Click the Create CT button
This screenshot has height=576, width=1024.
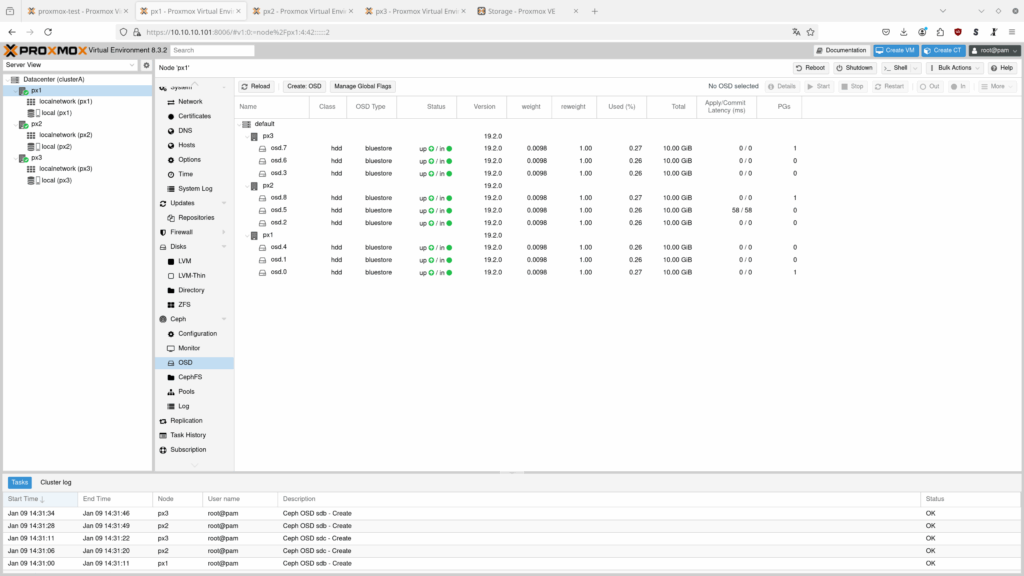pyautogui.click(x=943, y=50)
